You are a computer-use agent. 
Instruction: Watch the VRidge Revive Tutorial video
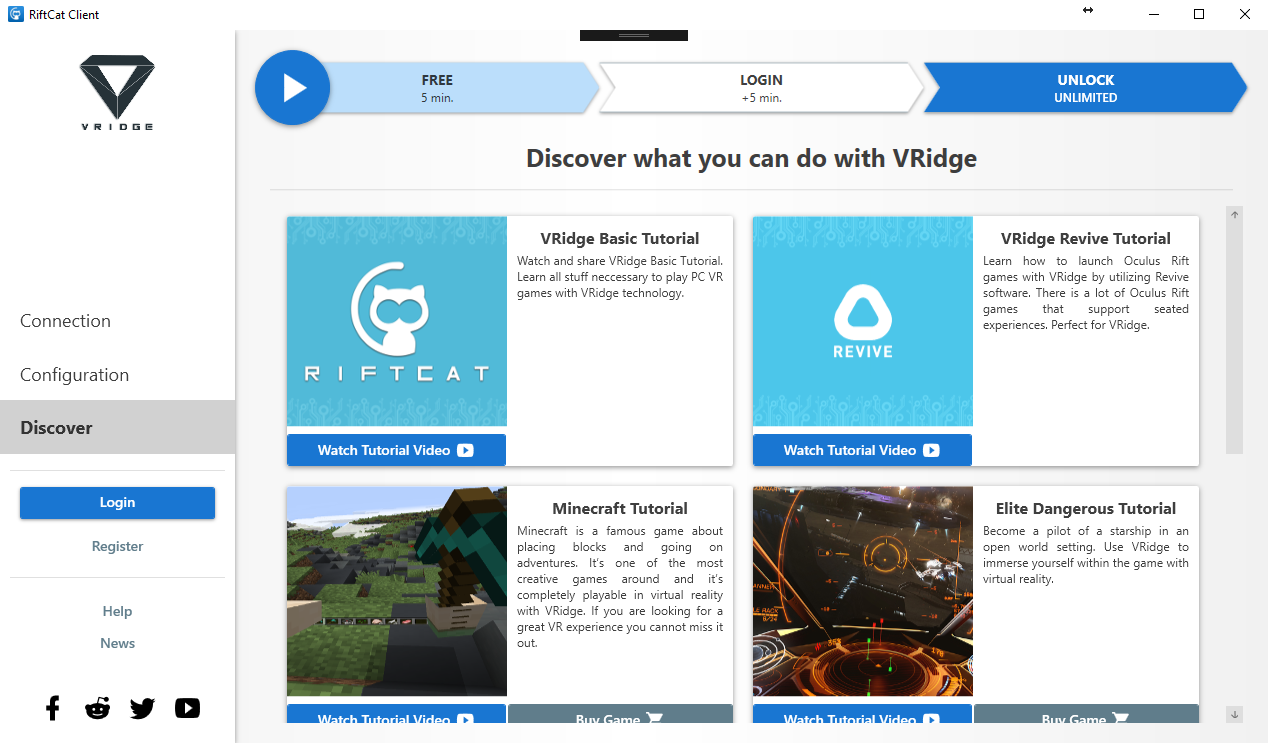point(862,450)
